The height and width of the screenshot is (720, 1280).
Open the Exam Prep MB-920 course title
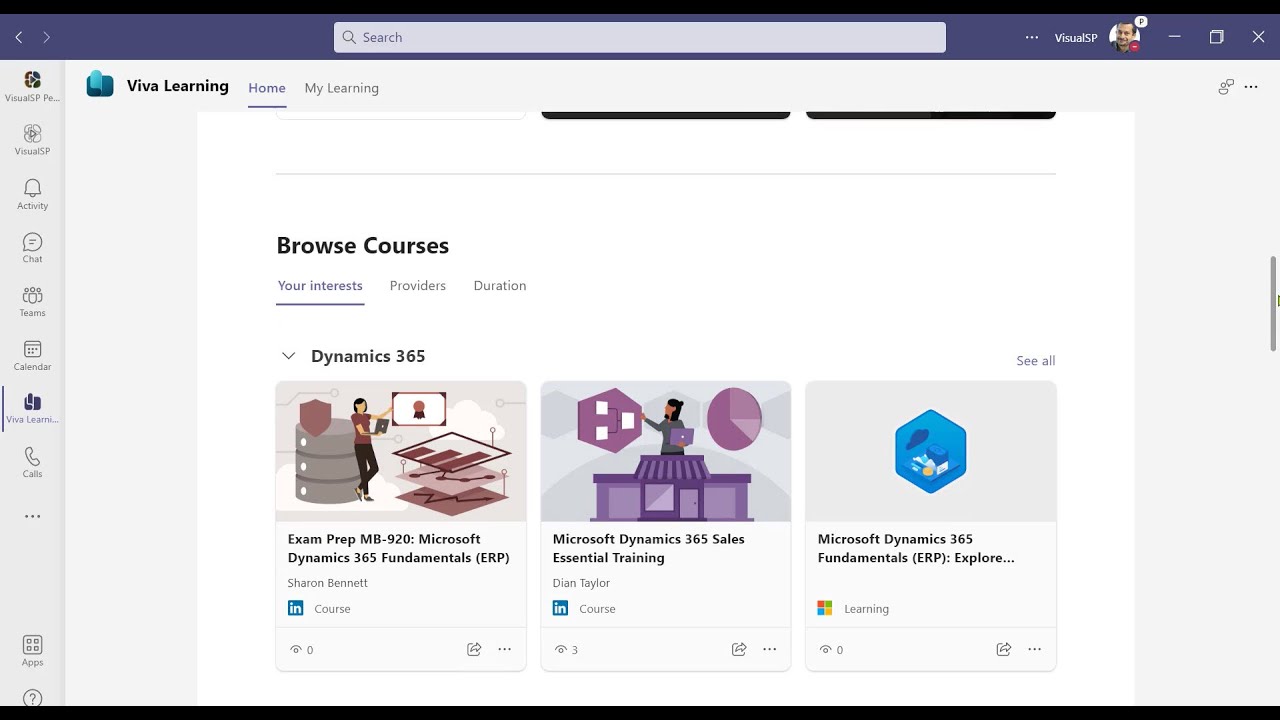pyautogui.click(x=399, y=548)
